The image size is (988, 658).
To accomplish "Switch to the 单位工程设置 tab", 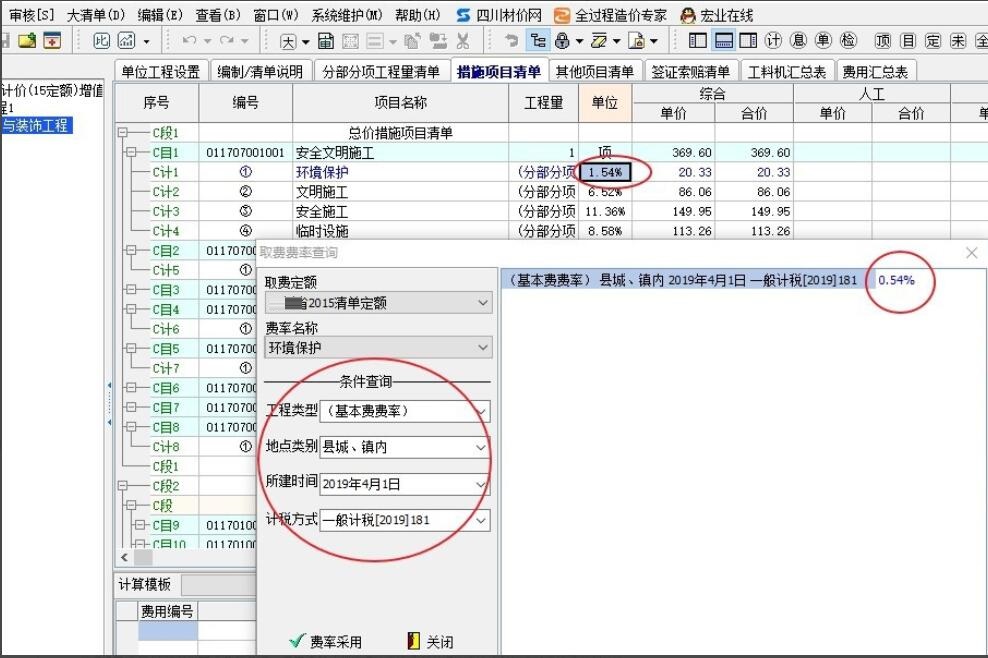I will coord(161,72).
